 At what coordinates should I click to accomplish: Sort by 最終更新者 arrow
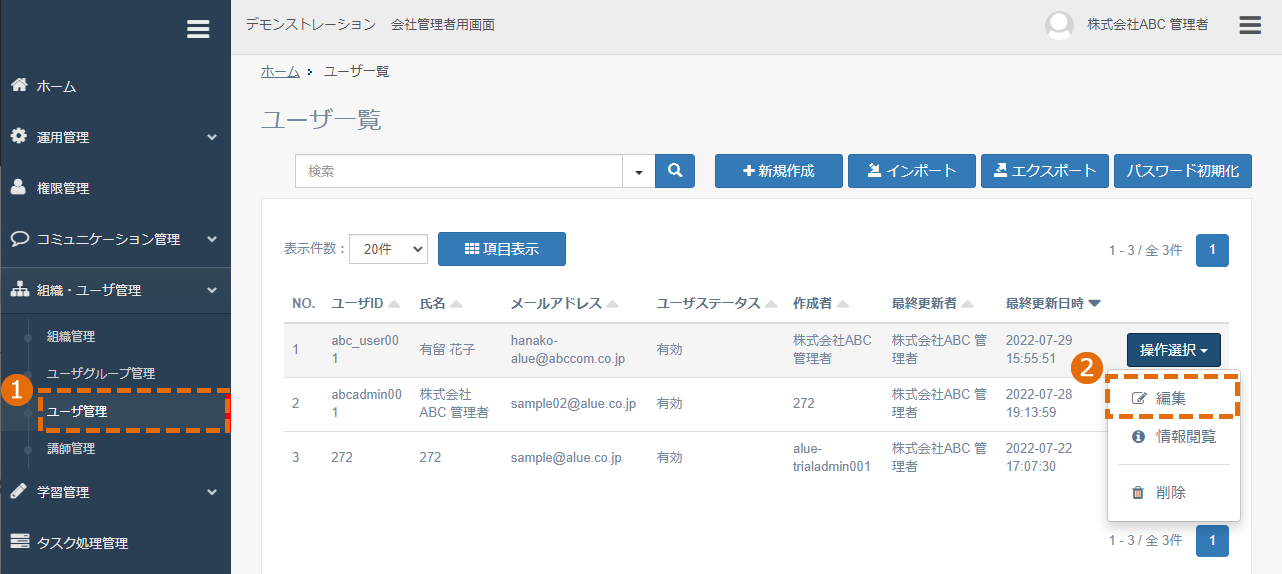[968, 304]
